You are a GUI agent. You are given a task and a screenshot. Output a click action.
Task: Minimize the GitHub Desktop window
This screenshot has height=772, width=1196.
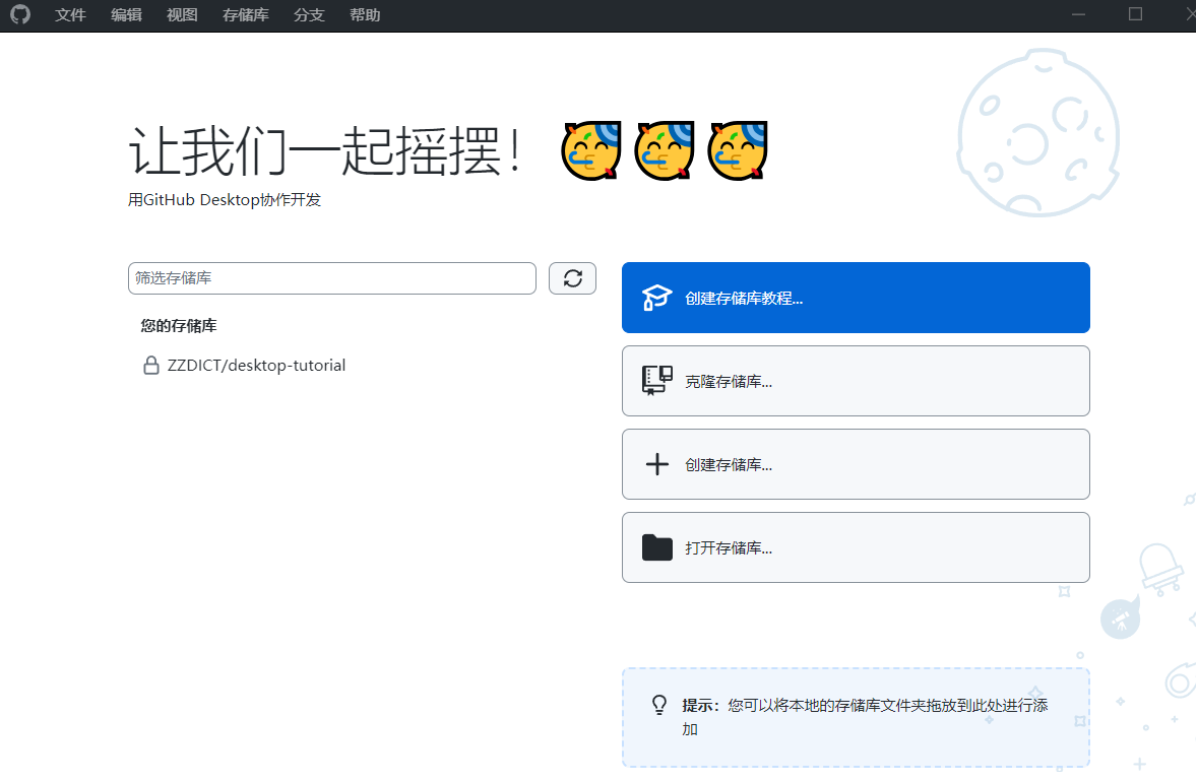[1078, 14]
